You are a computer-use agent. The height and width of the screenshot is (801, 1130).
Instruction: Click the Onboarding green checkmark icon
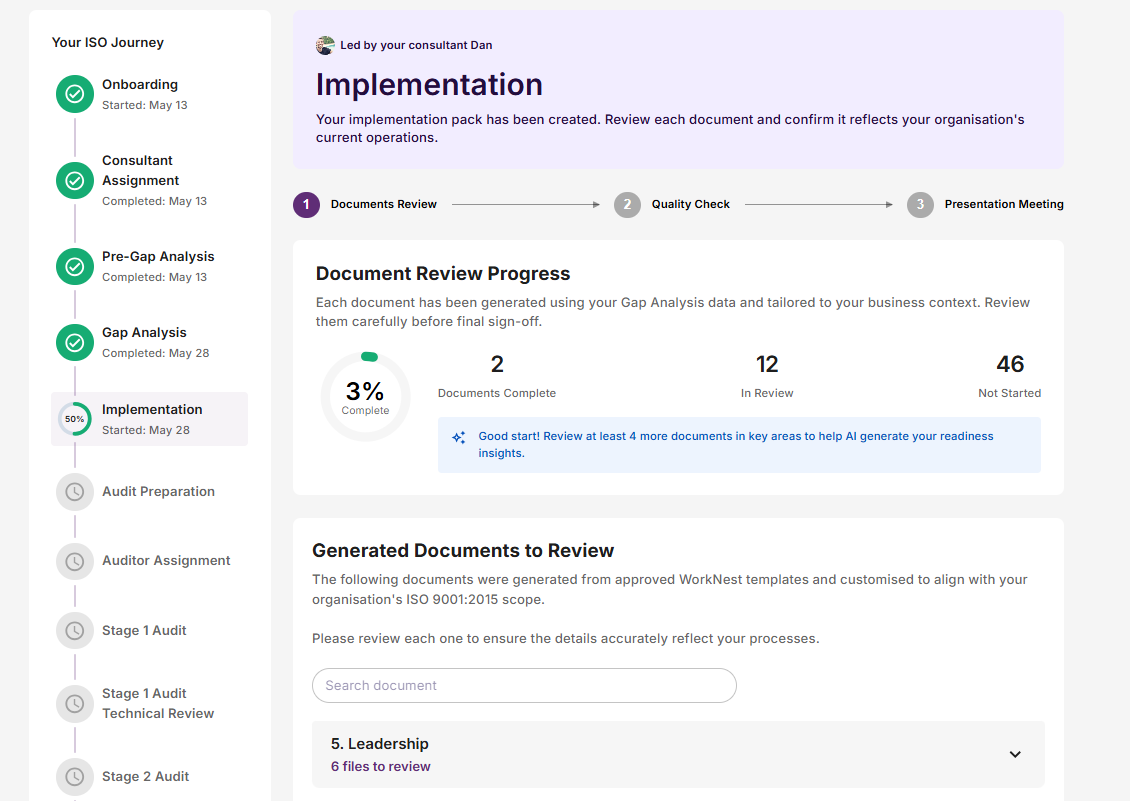click(75, 94)
